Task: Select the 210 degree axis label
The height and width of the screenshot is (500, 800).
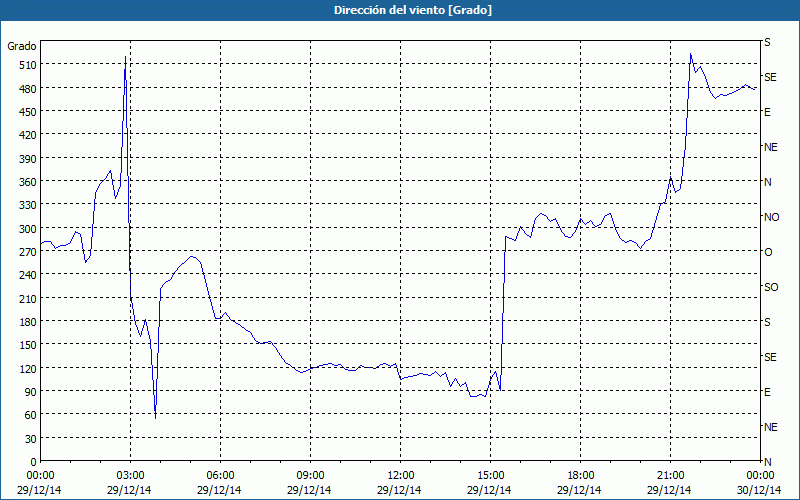Action: click(x=28, y=298)
